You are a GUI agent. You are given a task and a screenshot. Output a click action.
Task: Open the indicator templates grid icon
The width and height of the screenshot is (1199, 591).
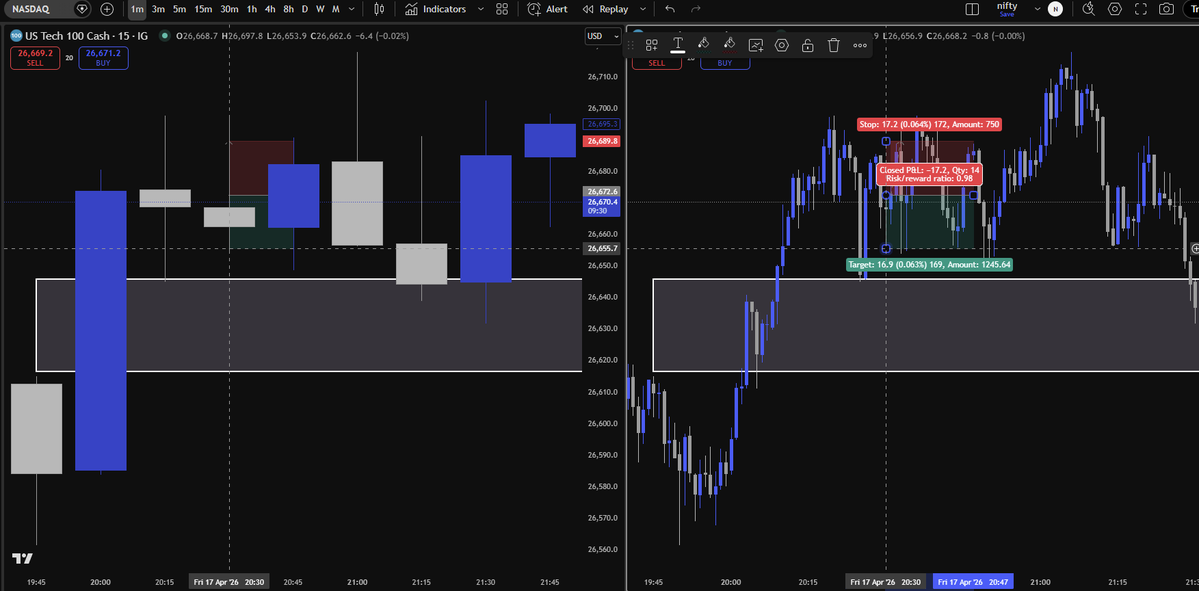coord(502,9)
